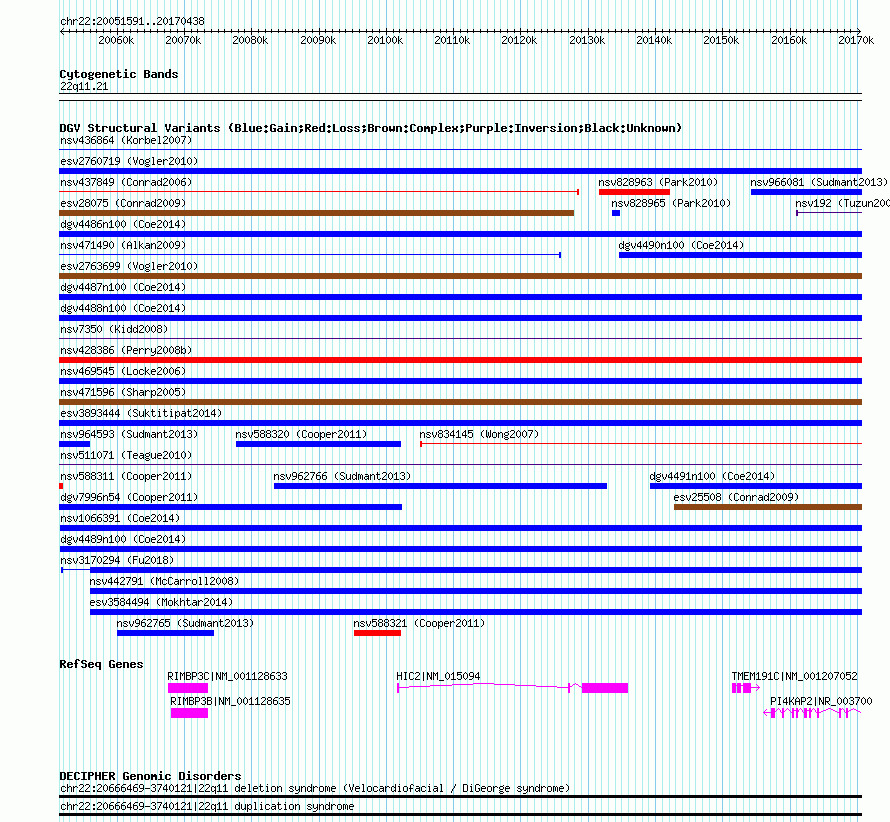The image size is (890, 822).
Task: Open the nsv471596 (Sharp2005) brown bar
Action: tap(460, 402)
